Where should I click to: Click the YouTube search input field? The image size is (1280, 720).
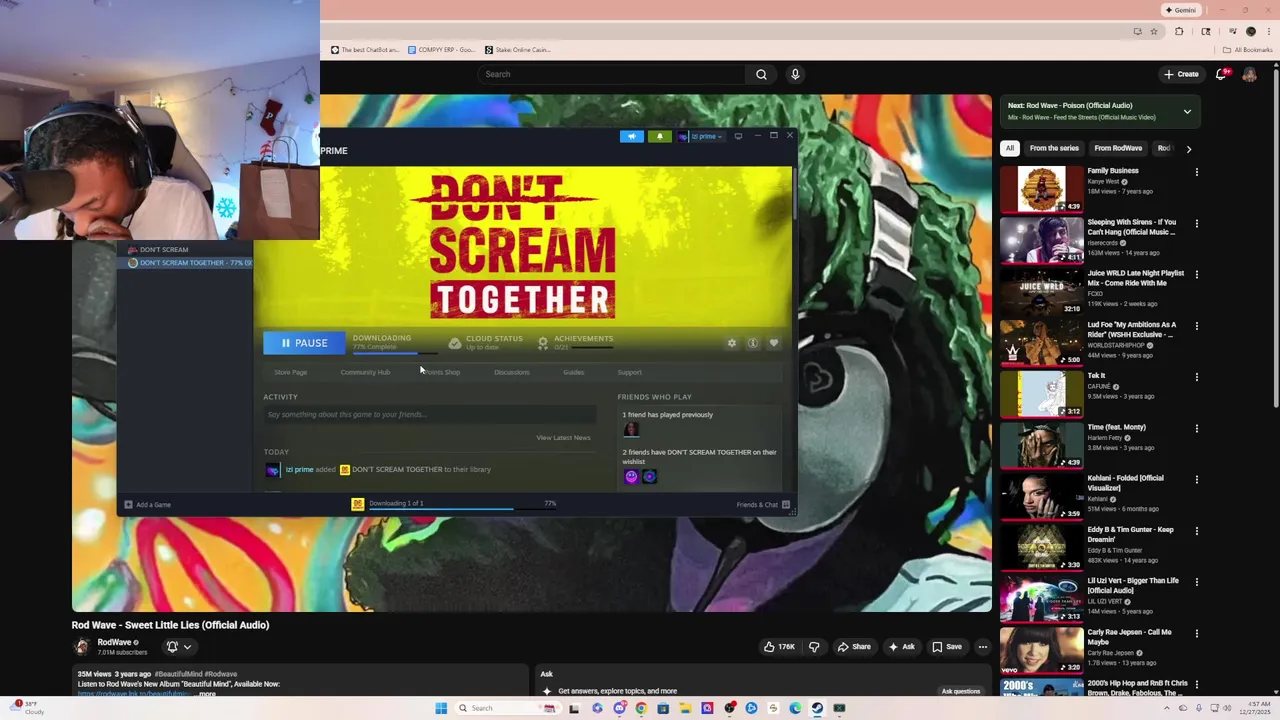pos(612,74)
